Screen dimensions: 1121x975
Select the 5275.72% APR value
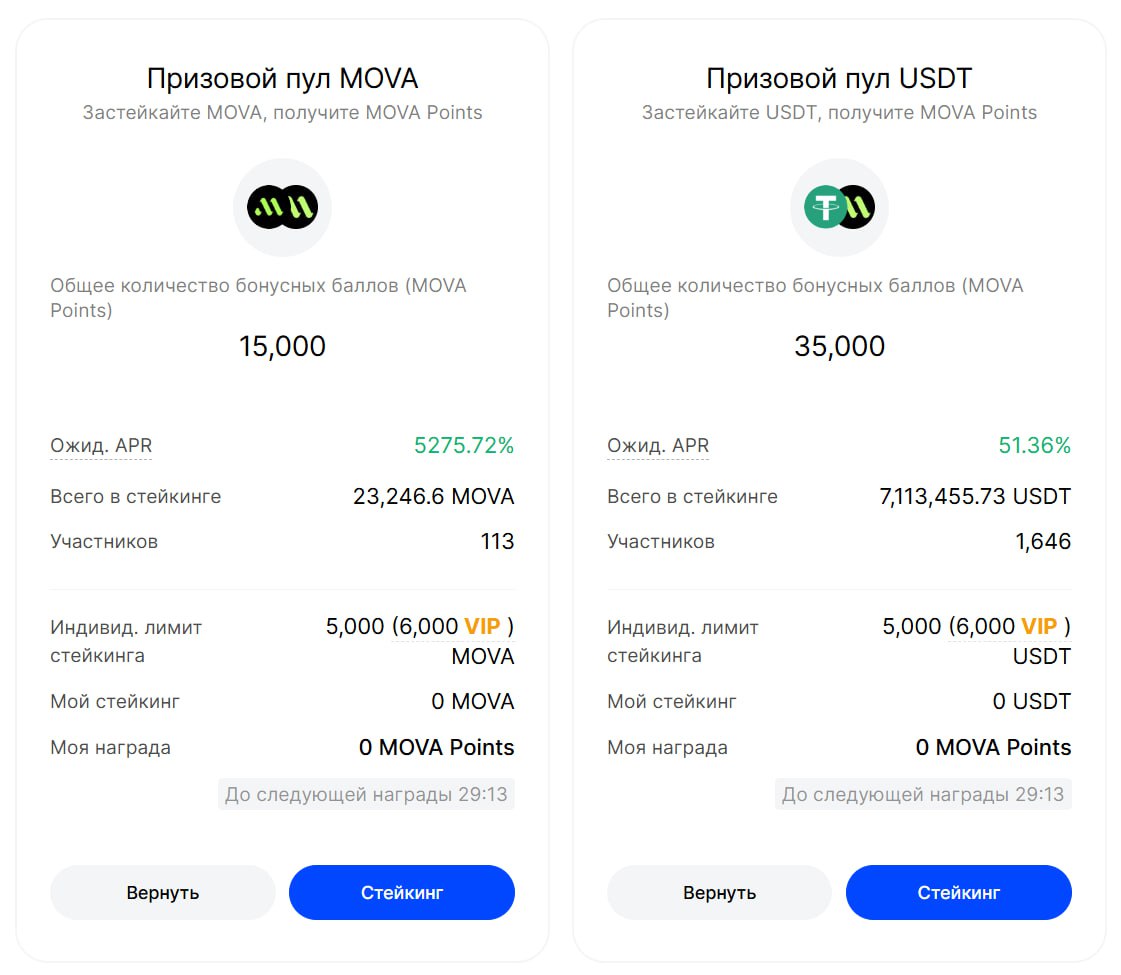point(464,446)
